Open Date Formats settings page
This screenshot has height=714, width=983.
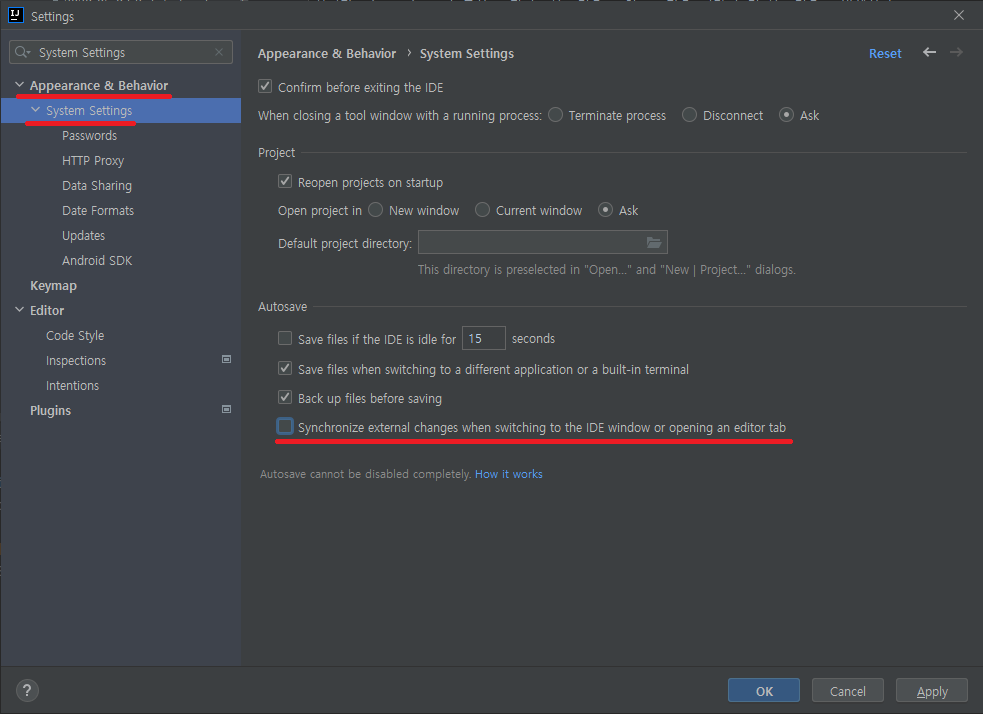[98, 211]
